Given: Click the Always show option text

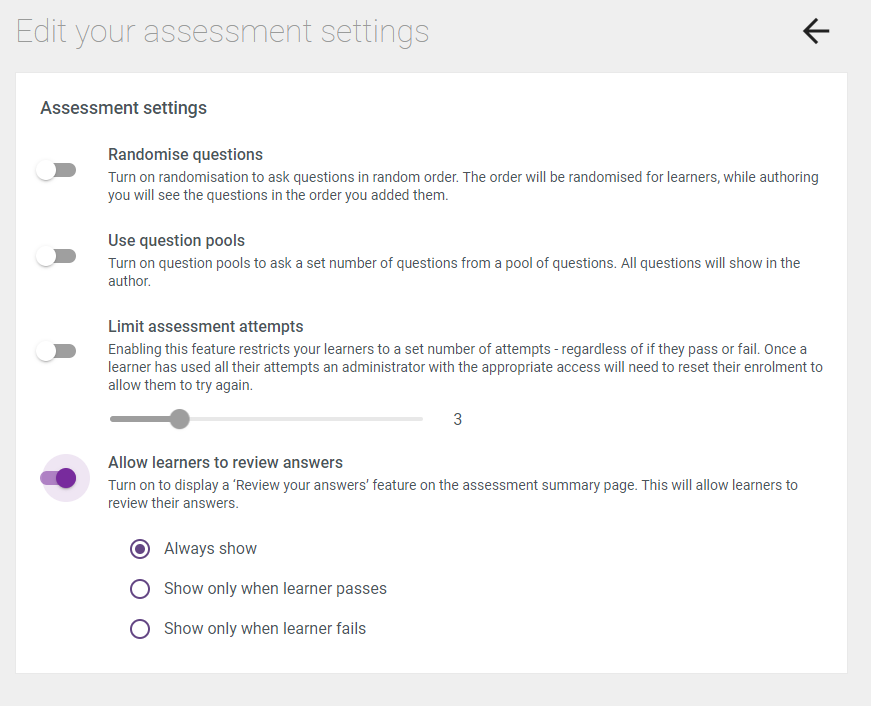Looking at the screenshot, I should tap(210, 548).
